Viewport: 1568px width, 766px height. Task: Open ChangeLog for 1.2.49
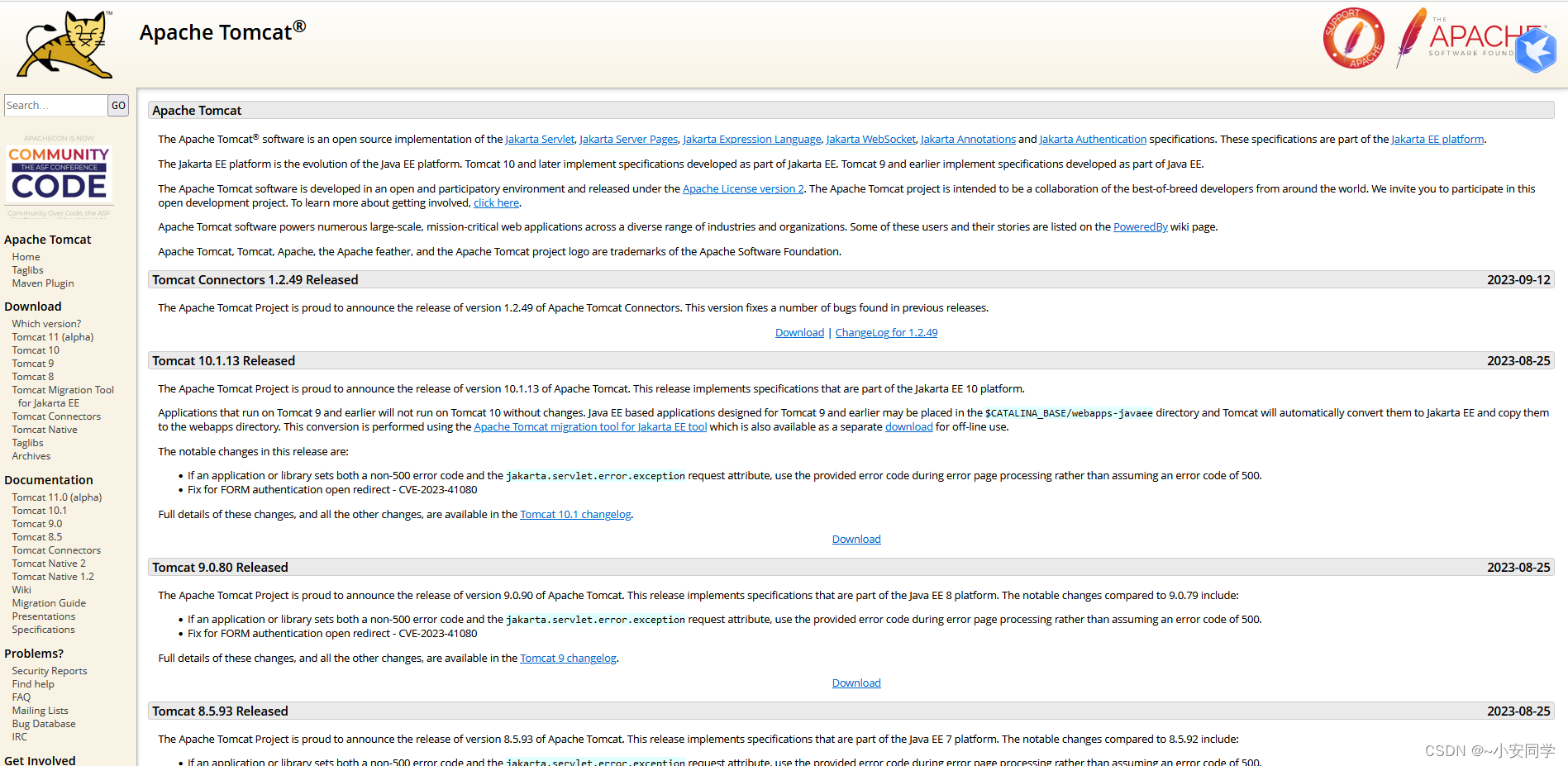pos(886,333)
